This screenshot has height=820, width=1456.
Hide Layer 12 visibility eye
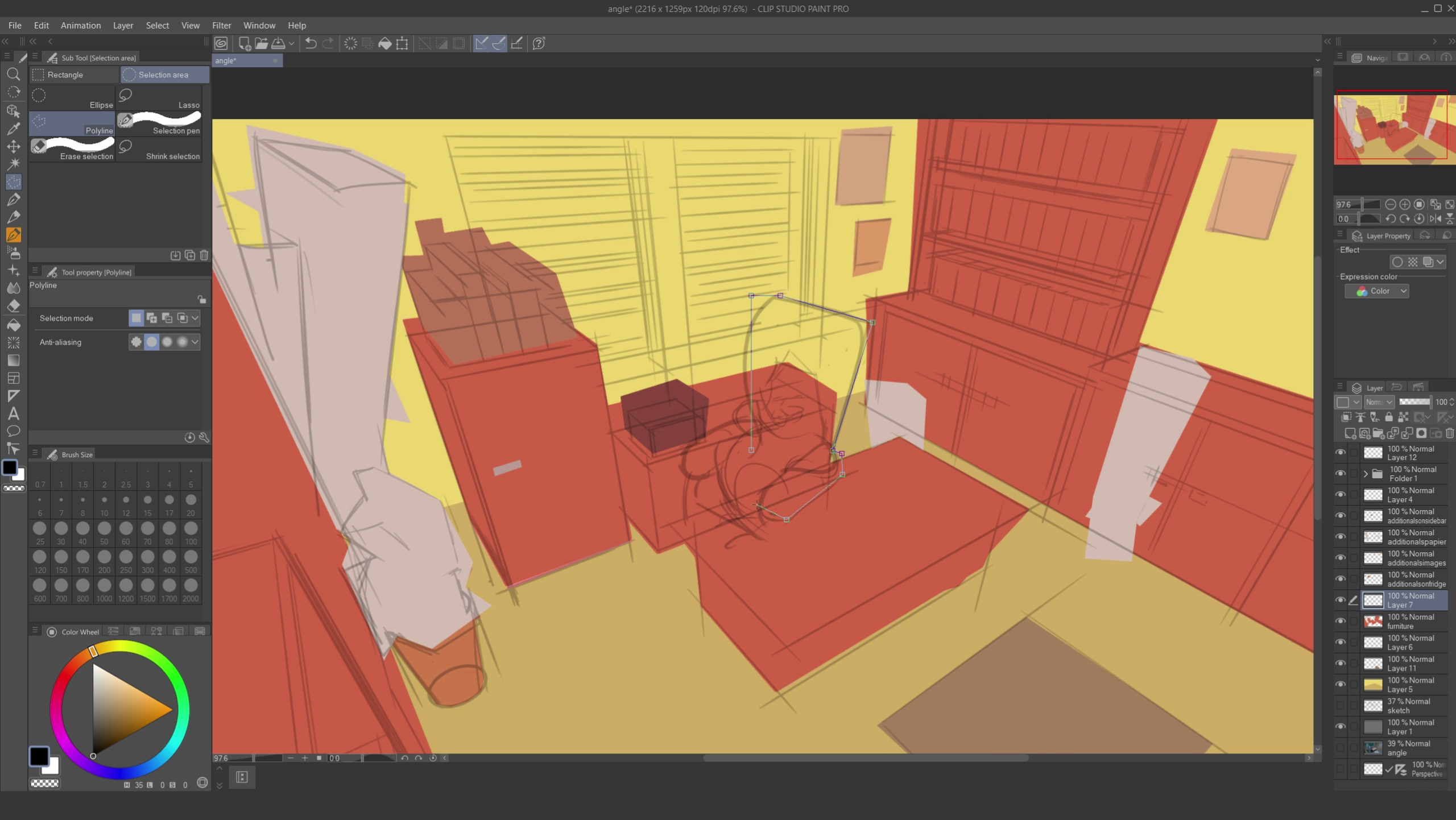pyautogui.click(x=1340, y=453)
